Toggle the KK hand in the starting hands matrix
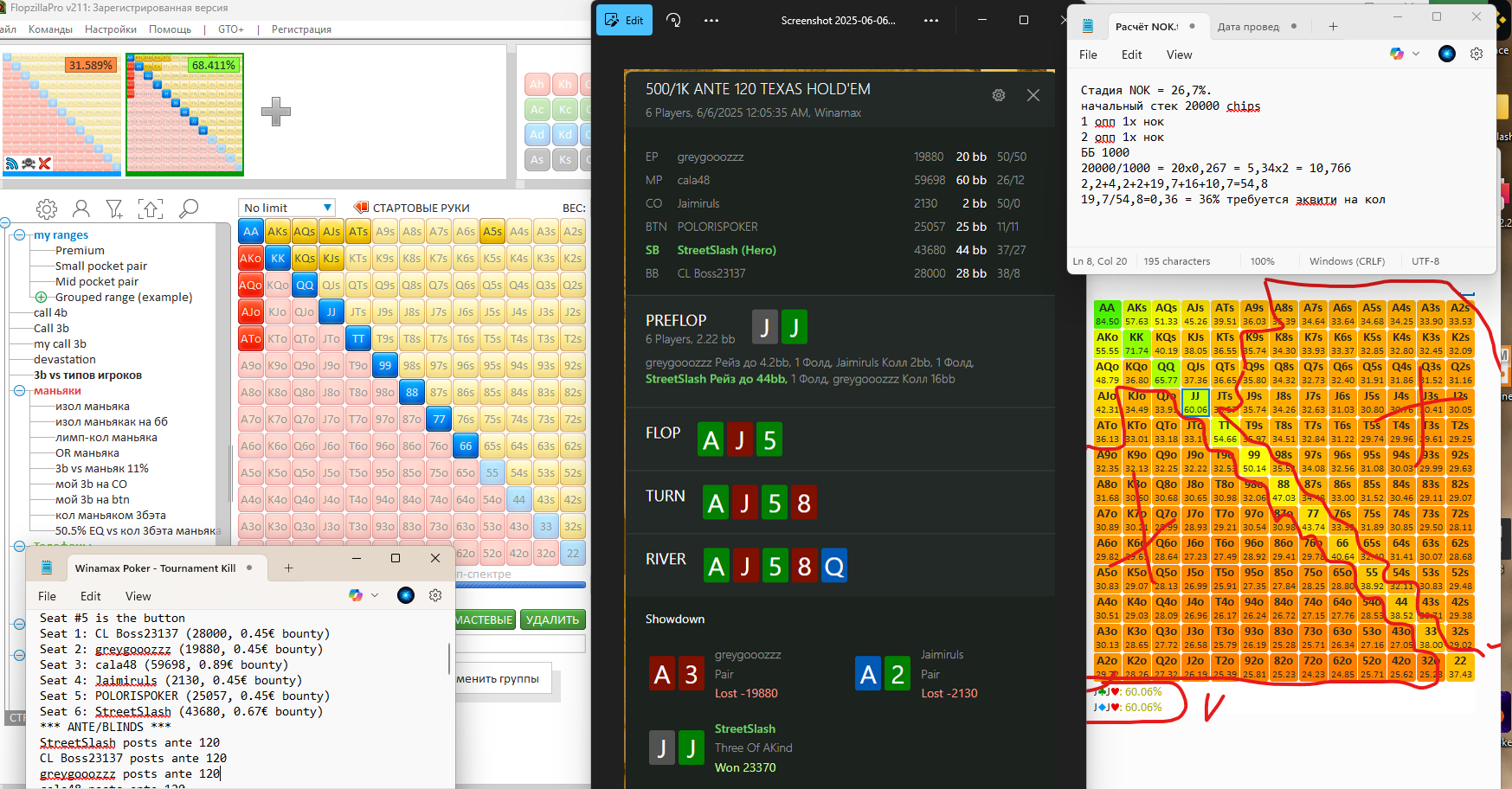This screenshot has width=1512, height=789. tap(278, 258)
